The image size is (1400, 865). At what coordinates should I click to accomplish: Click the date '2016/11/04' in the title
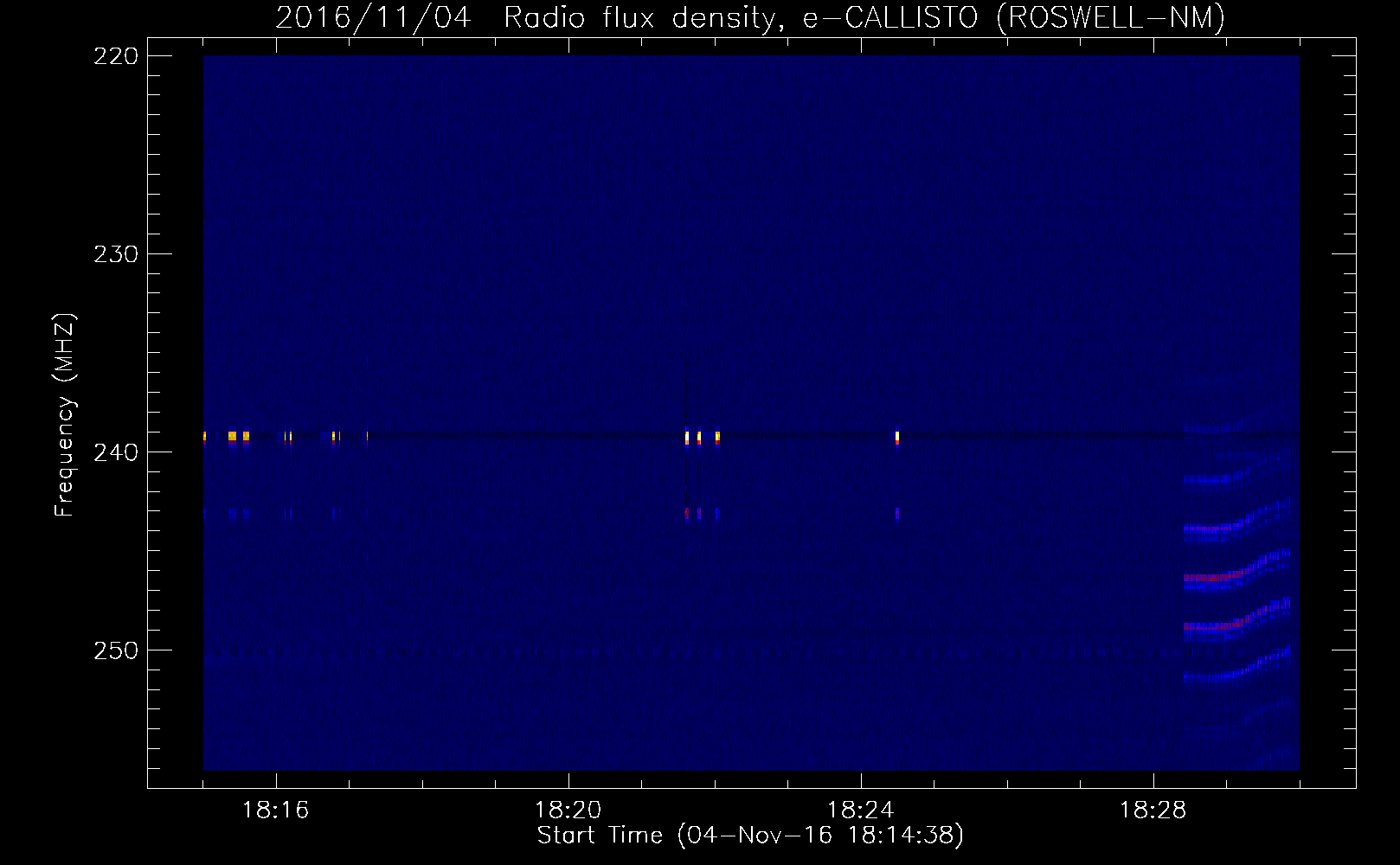click(373, 17)
